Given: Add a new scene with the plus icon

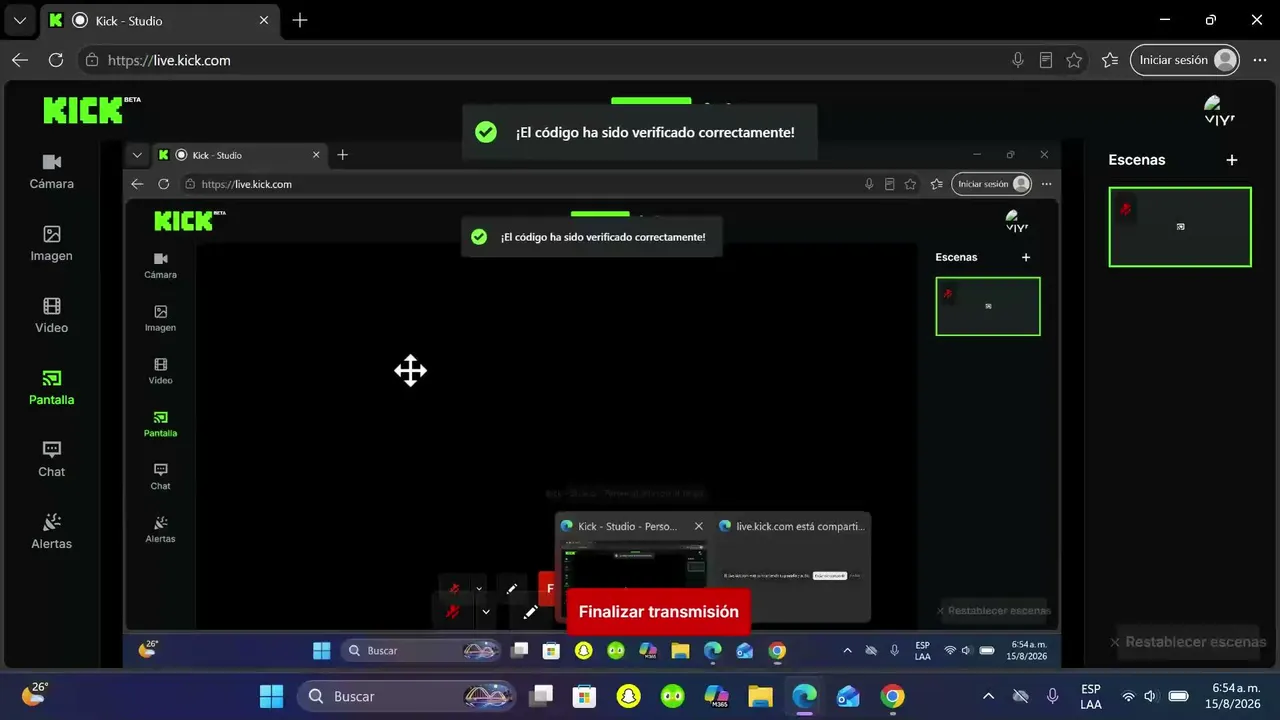Looking at the screenshot, I should [1232, 160].
